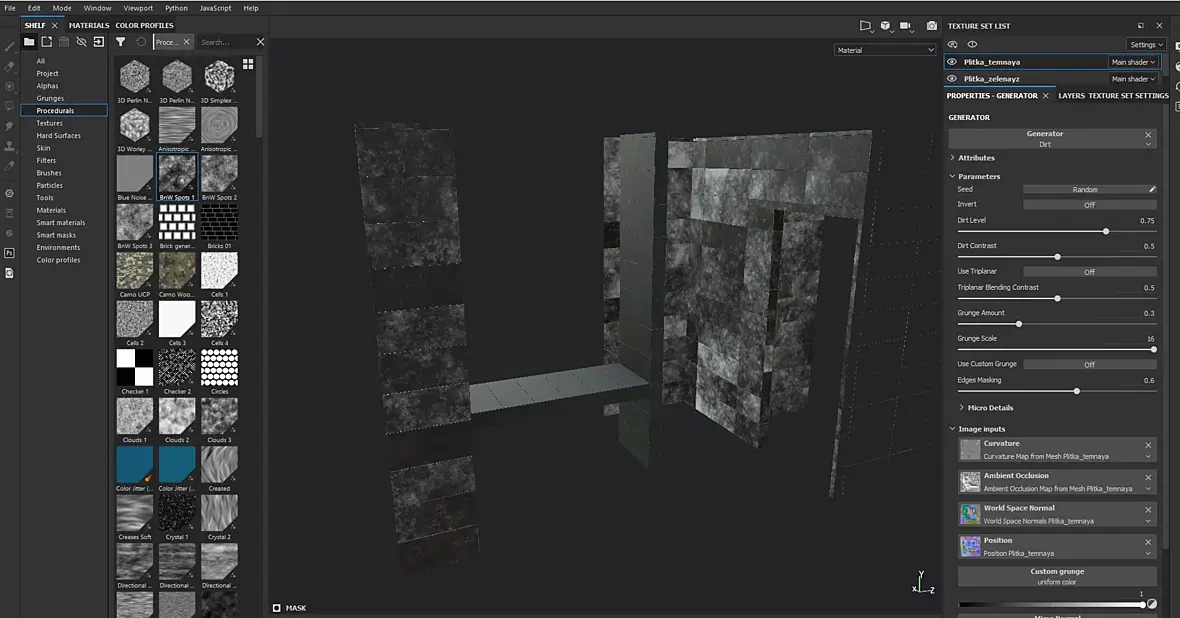1180x618 pixels.
Task: Click the Photoshop export icon in left toolbar
Action: (9, 253)
